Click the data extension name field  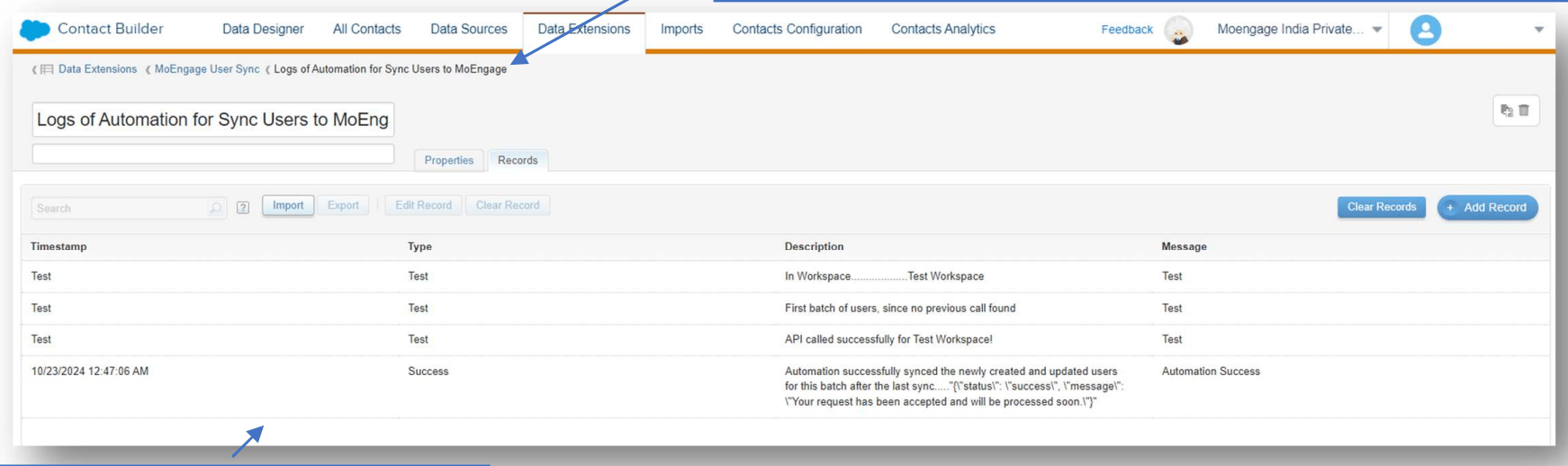click(x=213, y=120)
